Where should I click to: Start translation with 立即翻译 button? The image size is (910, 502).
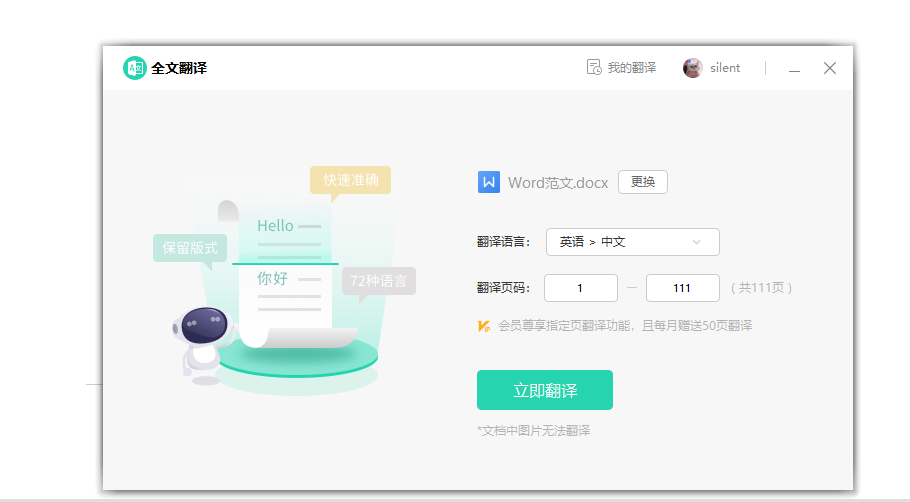tap(545, 390)
